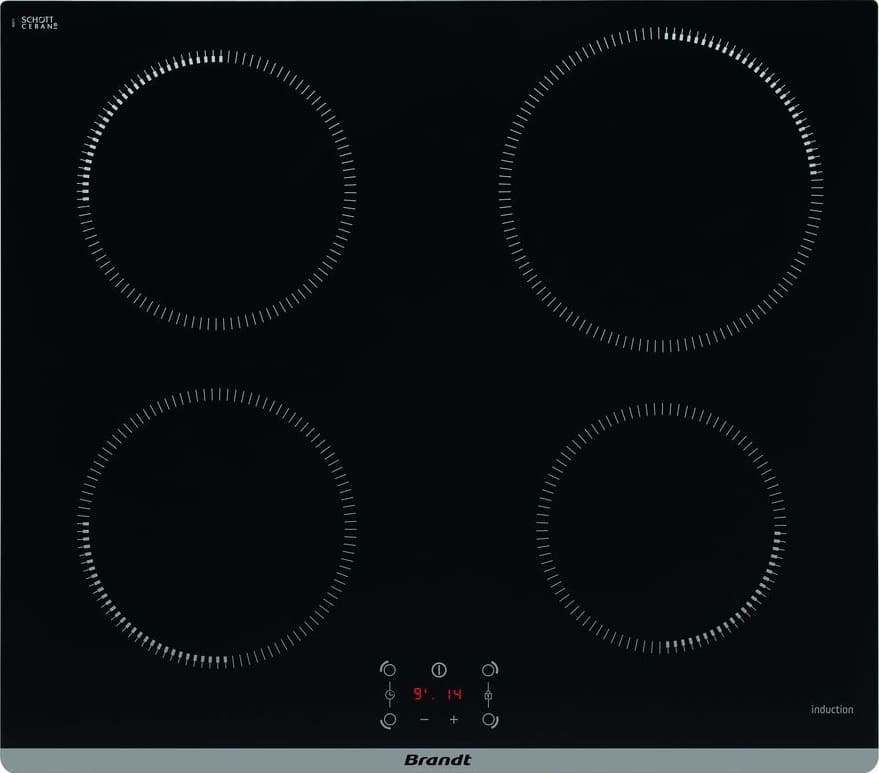This screenshot has height=773, width=879.
Task: Tap the plus key to increase power
Action: click(x=454, y=719)
